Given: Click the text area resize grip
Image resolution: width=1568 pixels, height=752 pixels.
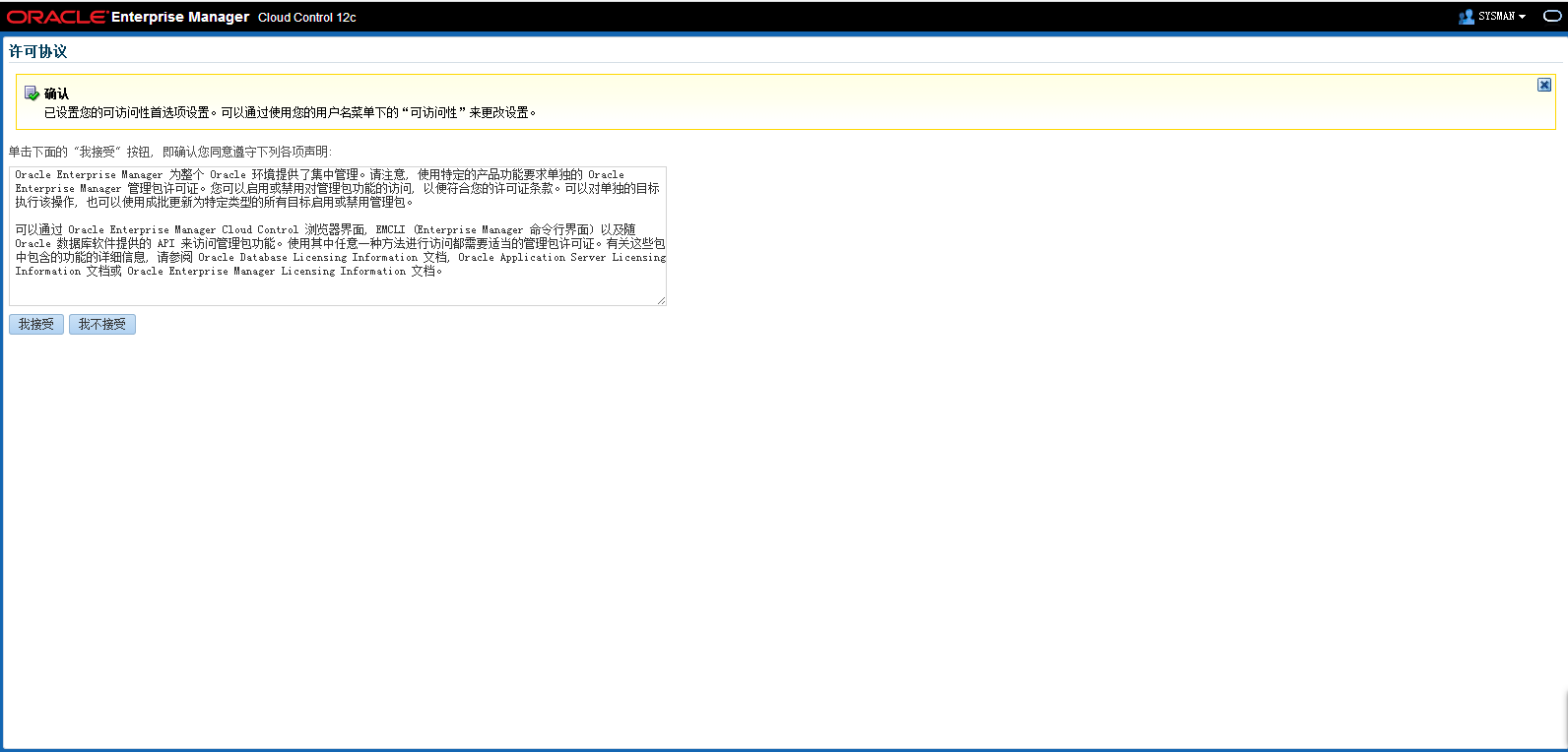Looking at the screenshot, I should 661,300.
